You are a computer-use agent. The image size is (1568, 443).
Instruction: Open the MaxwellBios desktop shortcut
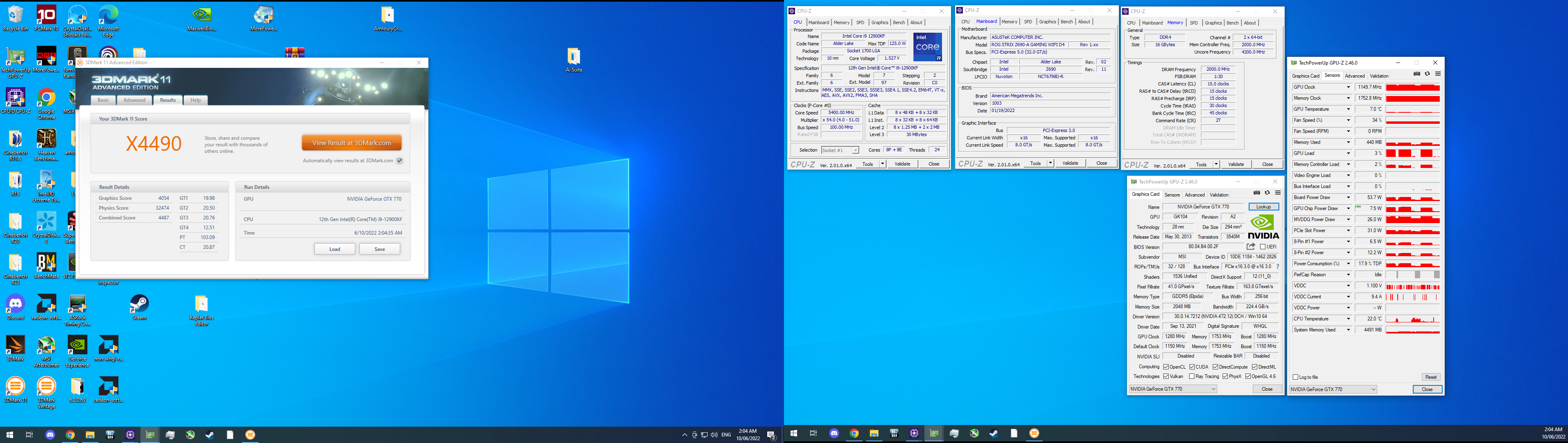[x=201, y=18]
